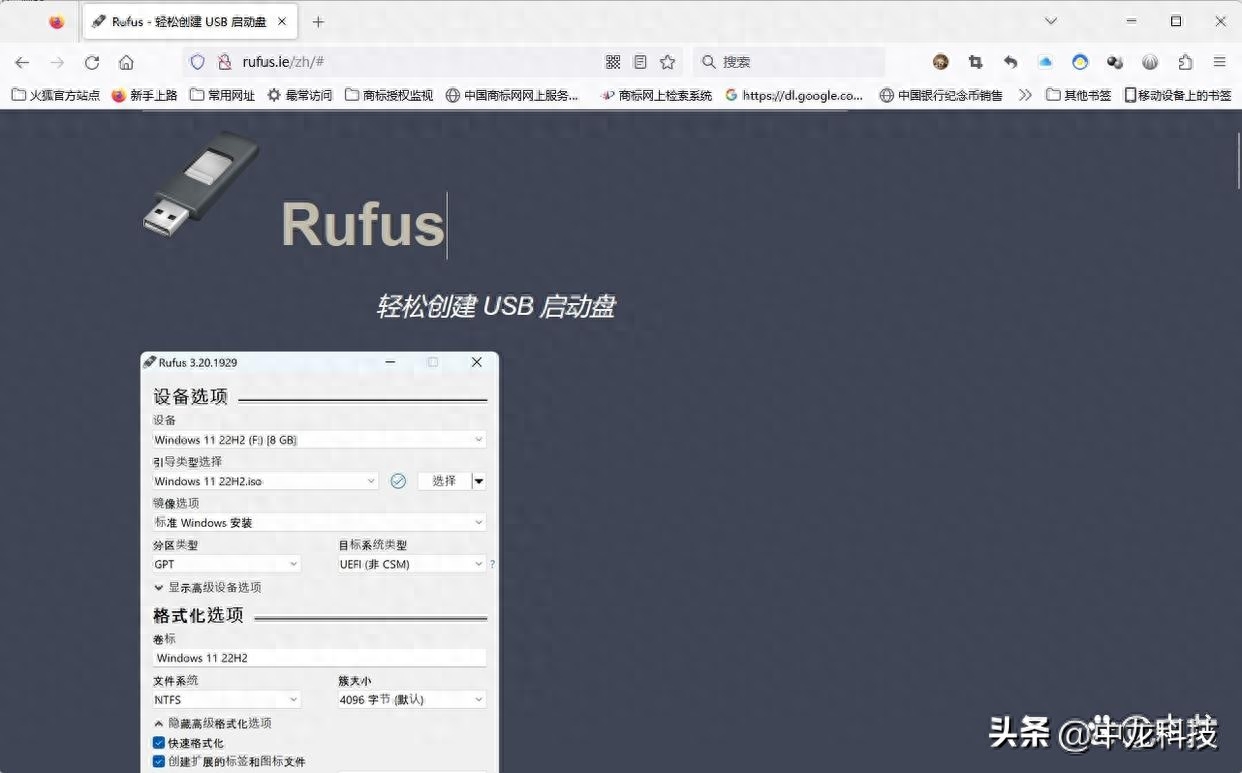Viewport: 1242px width, 773px height.
Task: Click the tracking protection shield in the address bar
Action: point(197,61)
